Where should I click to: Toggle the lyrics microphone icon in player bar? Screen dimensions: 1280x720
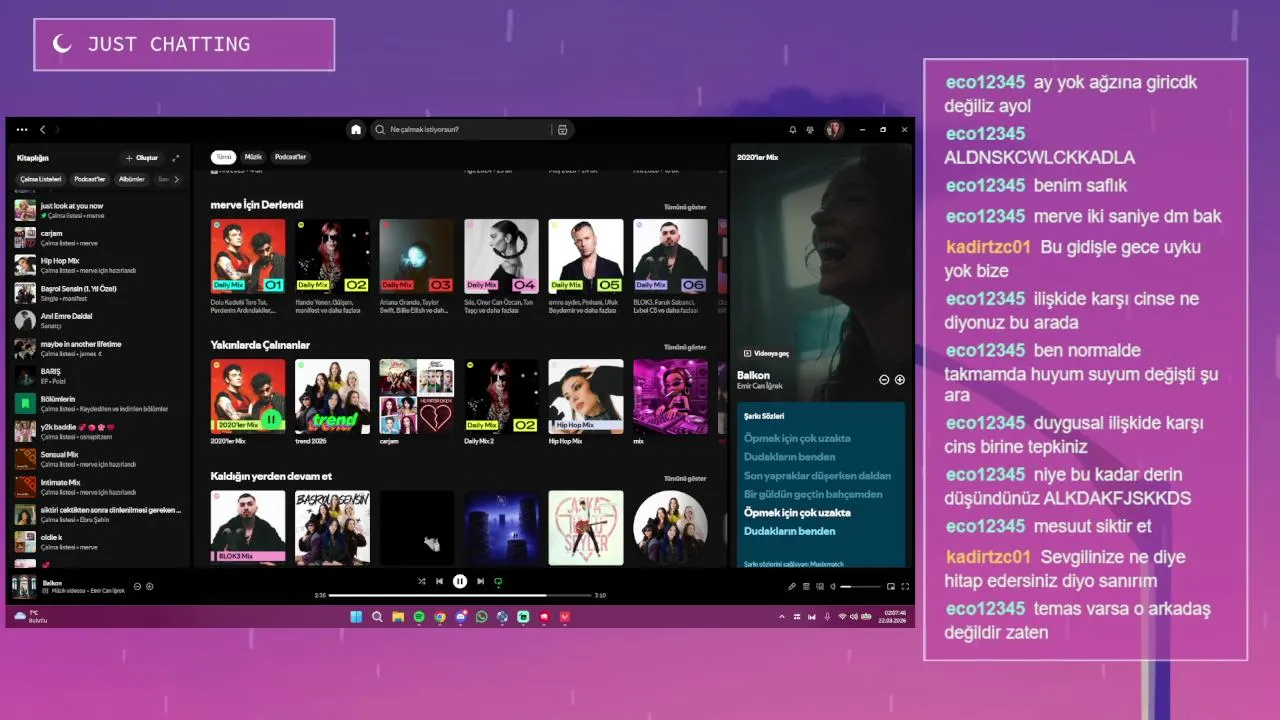pyautogui.click(x=792, y=587)
